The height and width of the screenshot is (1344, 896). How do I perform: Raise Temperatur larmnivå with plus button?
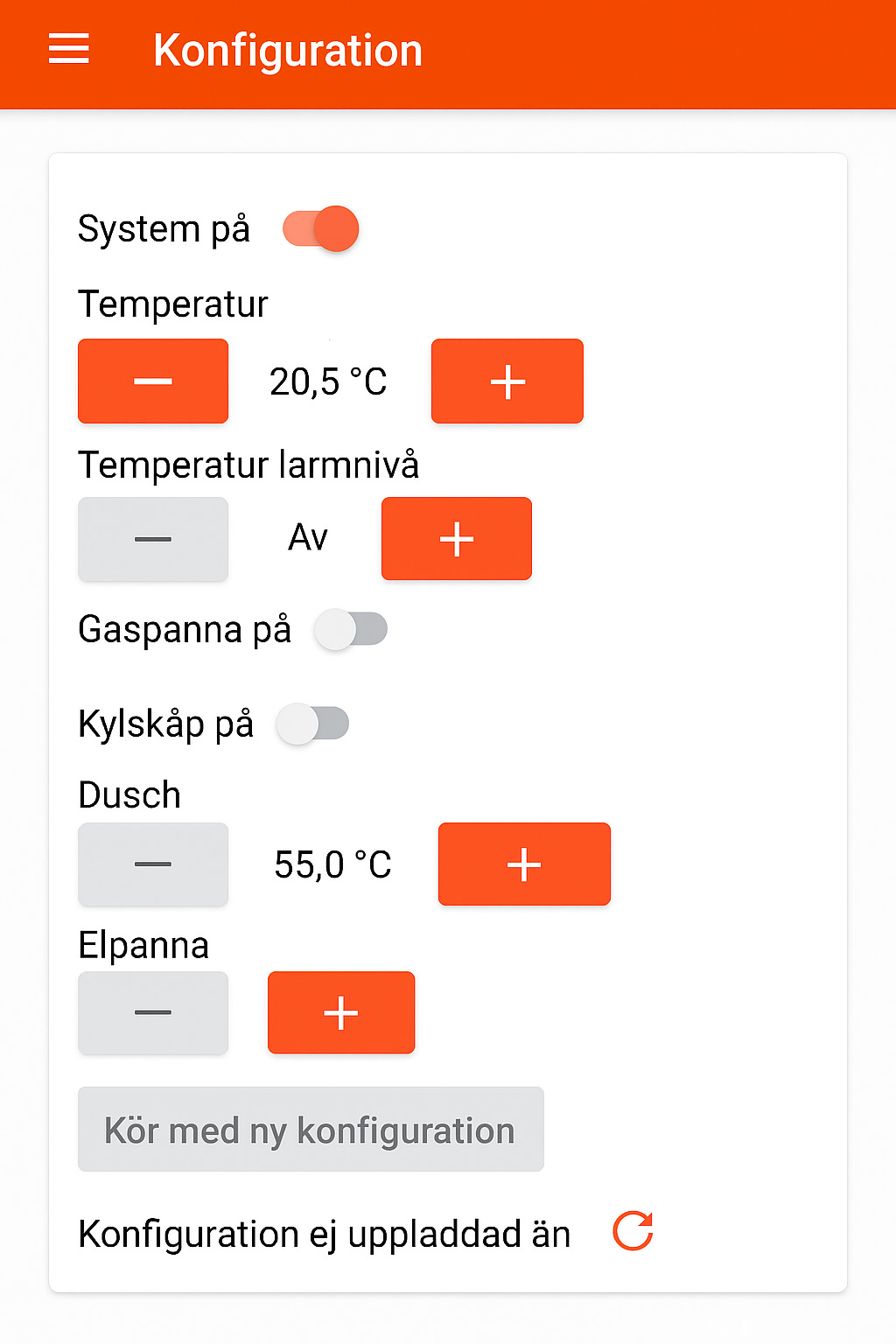click(457, 539)
